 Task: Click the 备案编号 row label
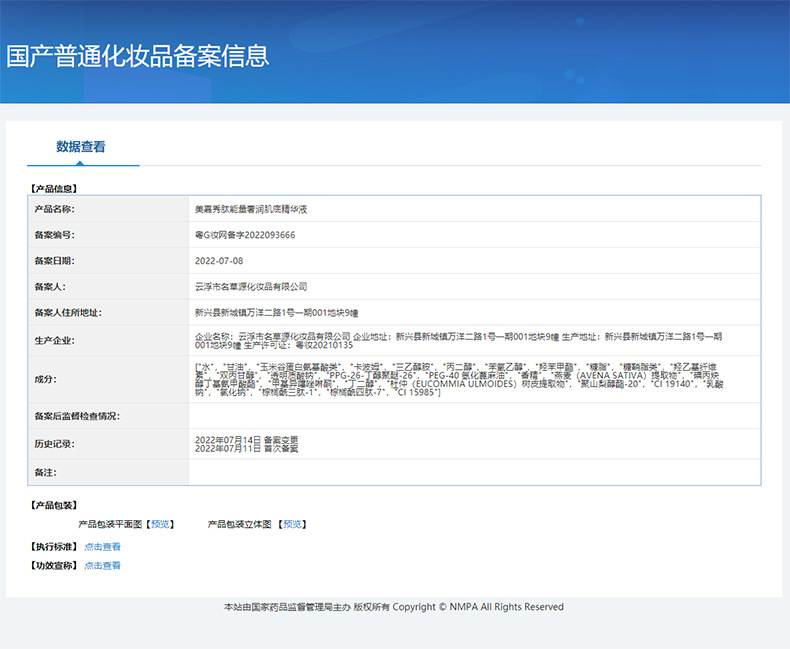(x=54, y=235)
